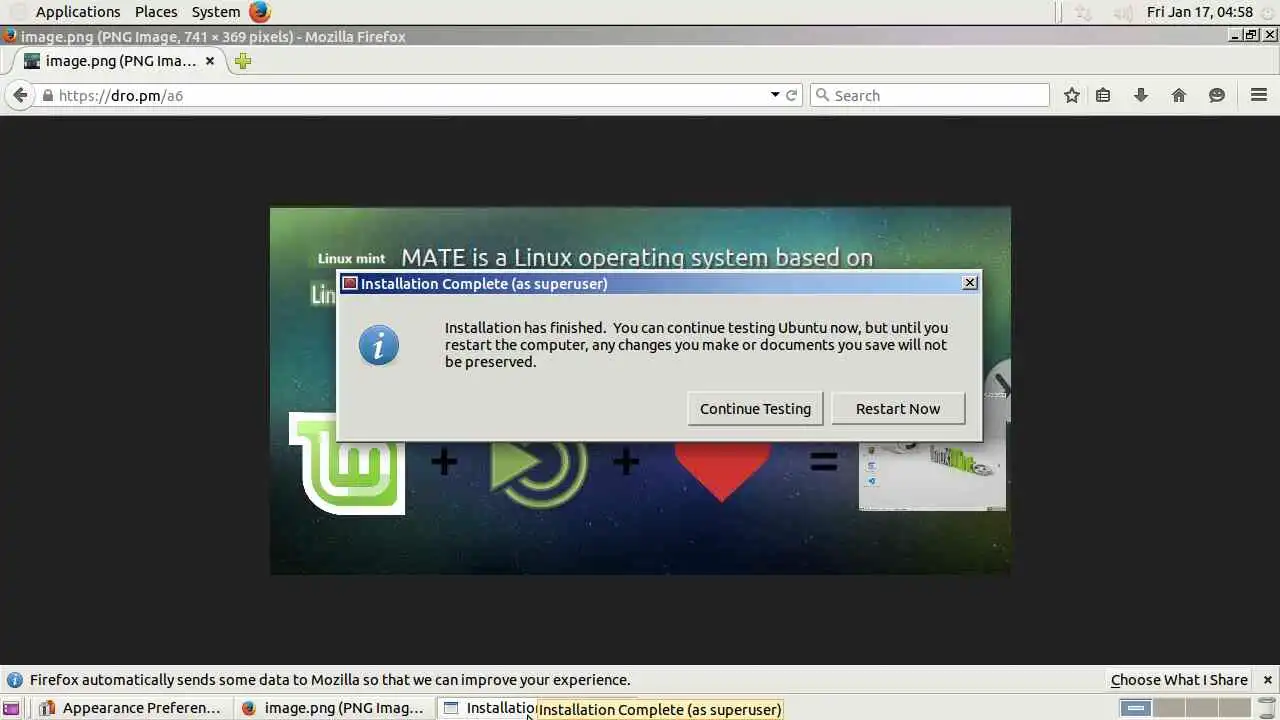Open the Hello chat smiley icon
1280x720 pixels.
tap(1217, 95)
